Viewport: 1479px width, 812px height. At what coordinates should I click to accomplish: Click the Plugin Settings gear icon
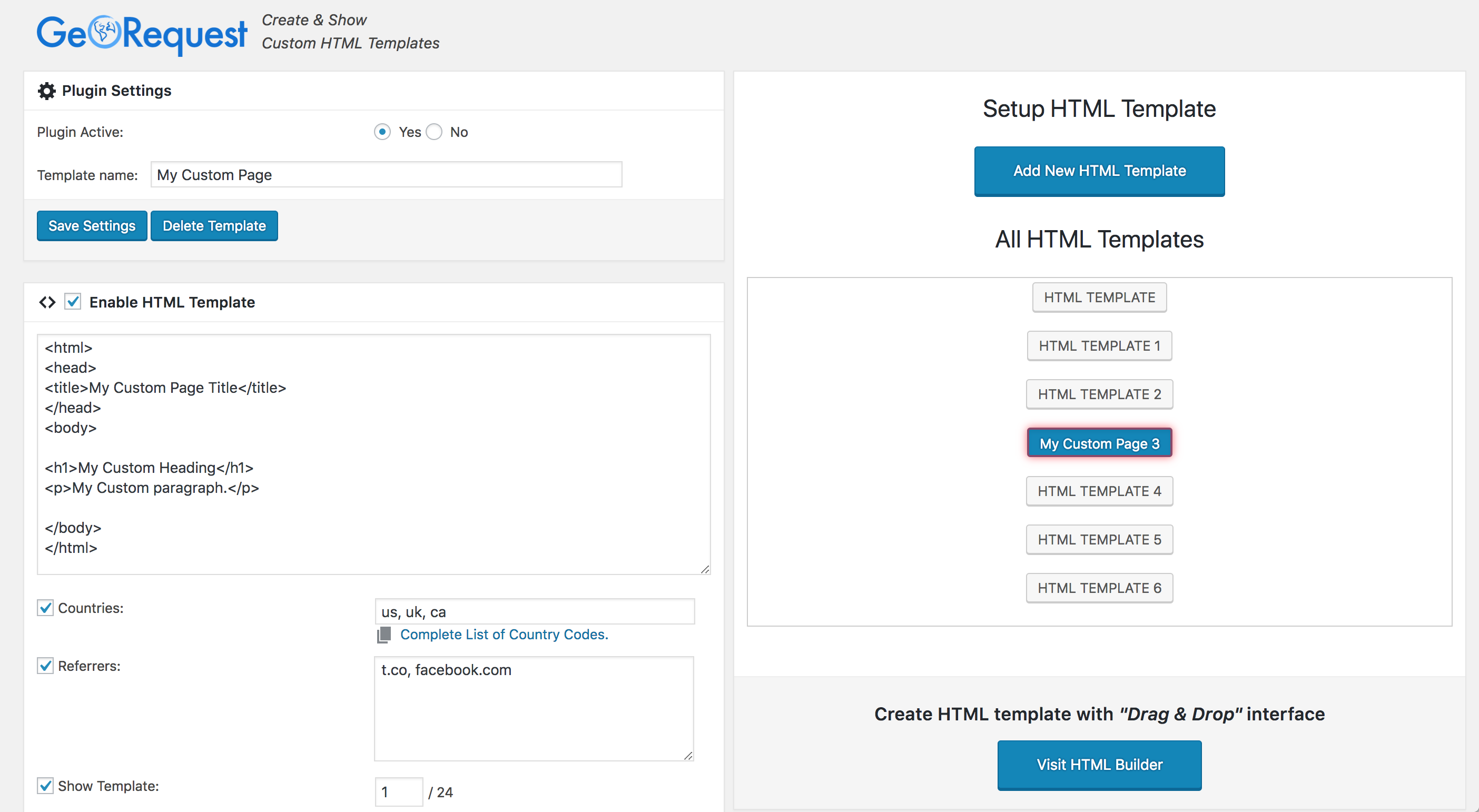point(46,91)
